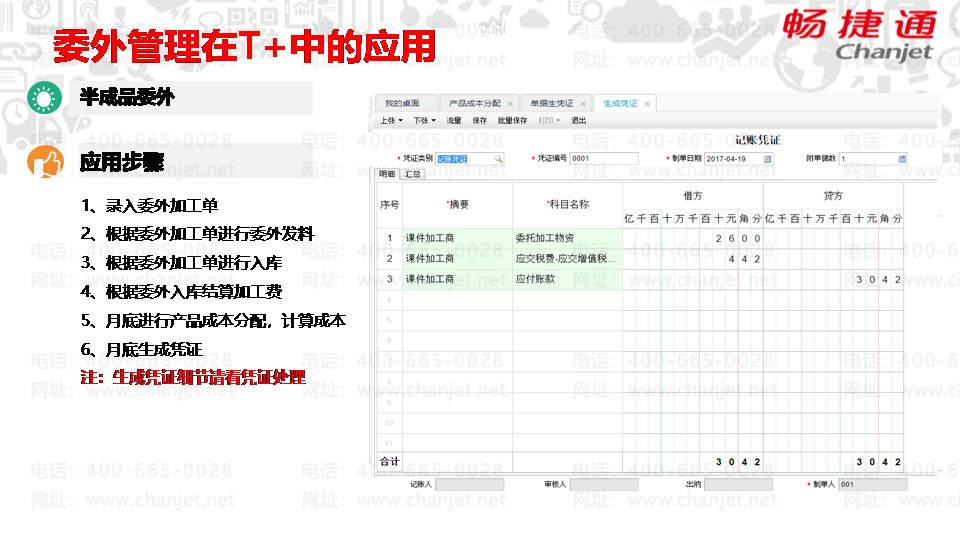
Task: Click the 制单日期 field 2017-04-19
Action: (738, 159)
